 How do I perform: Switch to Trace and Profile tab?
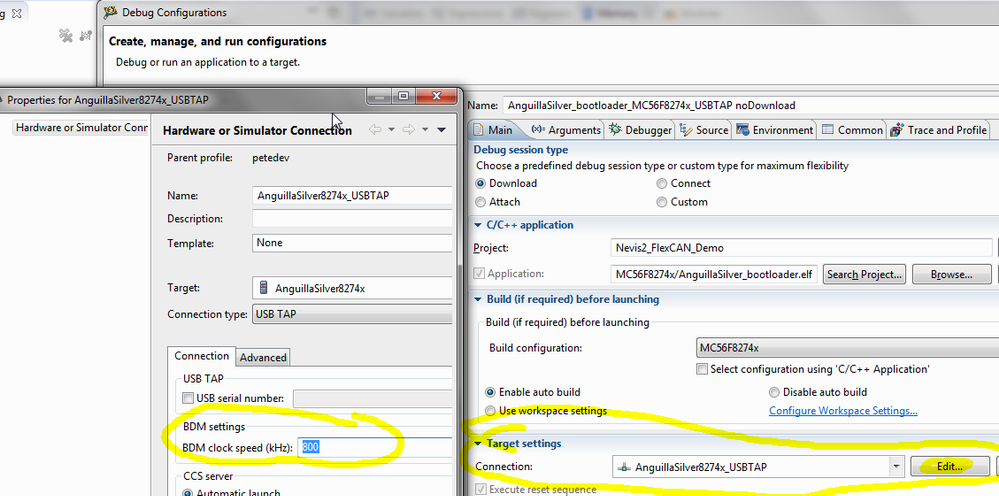point(938,130)
